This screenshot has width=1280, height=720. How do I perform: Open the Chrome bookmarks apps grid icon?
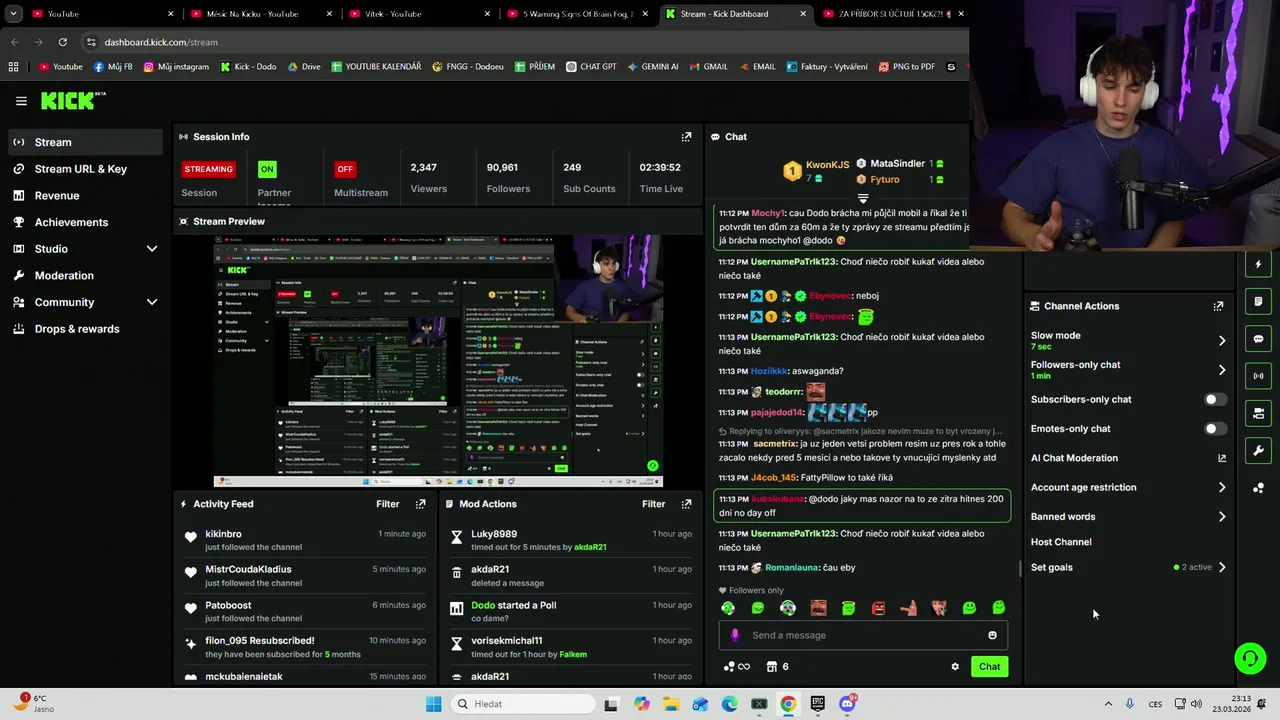[x=13, y=67]
